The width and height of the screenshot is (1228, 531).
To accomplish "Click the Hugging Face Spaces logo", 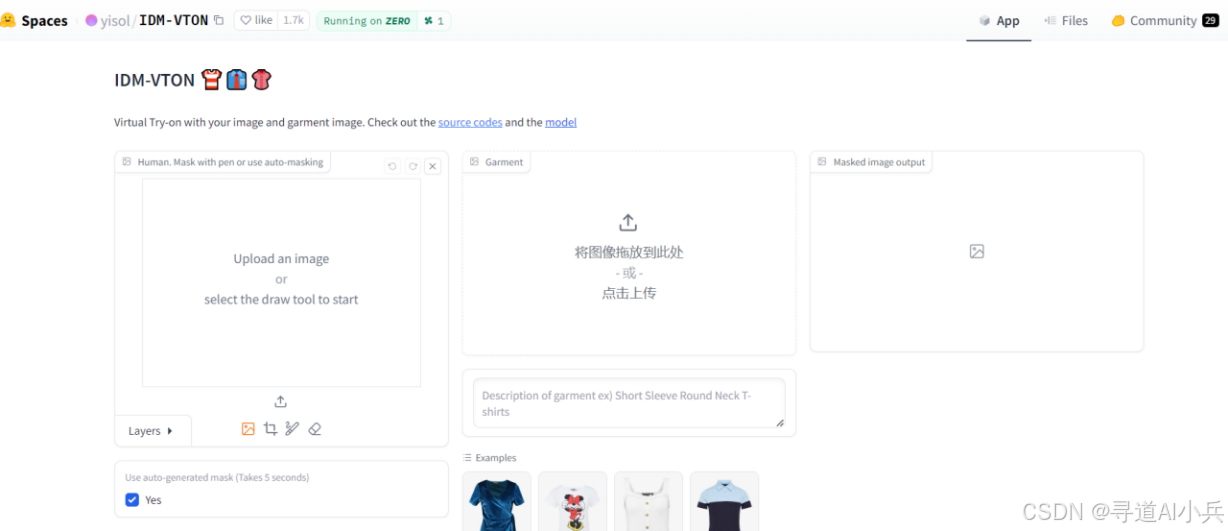I will [x=8, y=20].
